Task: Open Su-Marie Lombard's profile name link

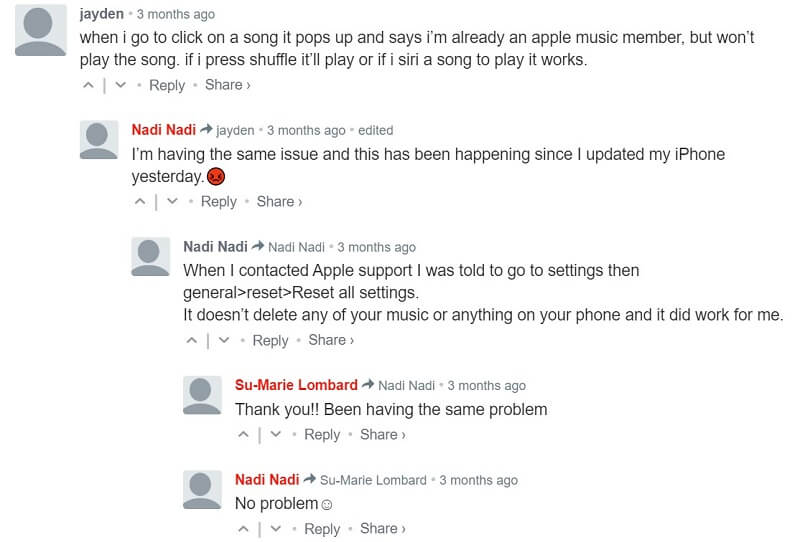Action: 296,385
